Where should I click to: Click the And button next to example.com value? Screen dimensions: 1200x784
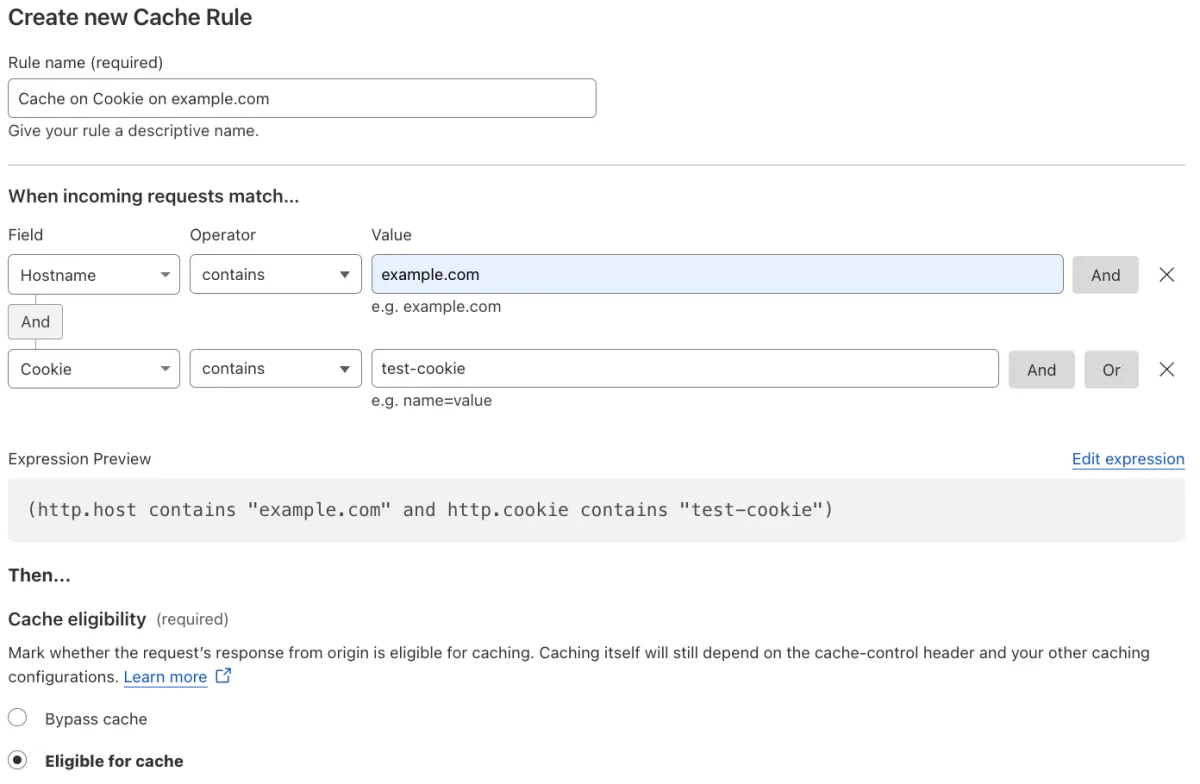tap(1105, 274)
